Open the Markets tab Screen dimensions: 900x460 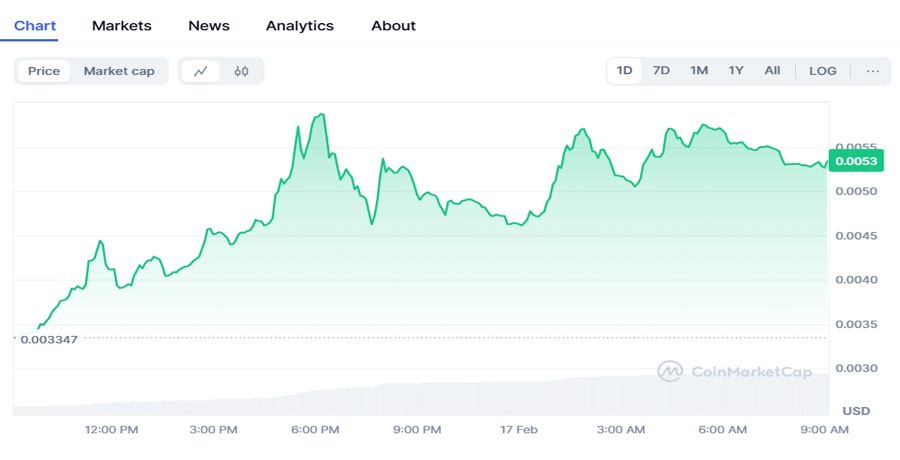click(121, 25)
